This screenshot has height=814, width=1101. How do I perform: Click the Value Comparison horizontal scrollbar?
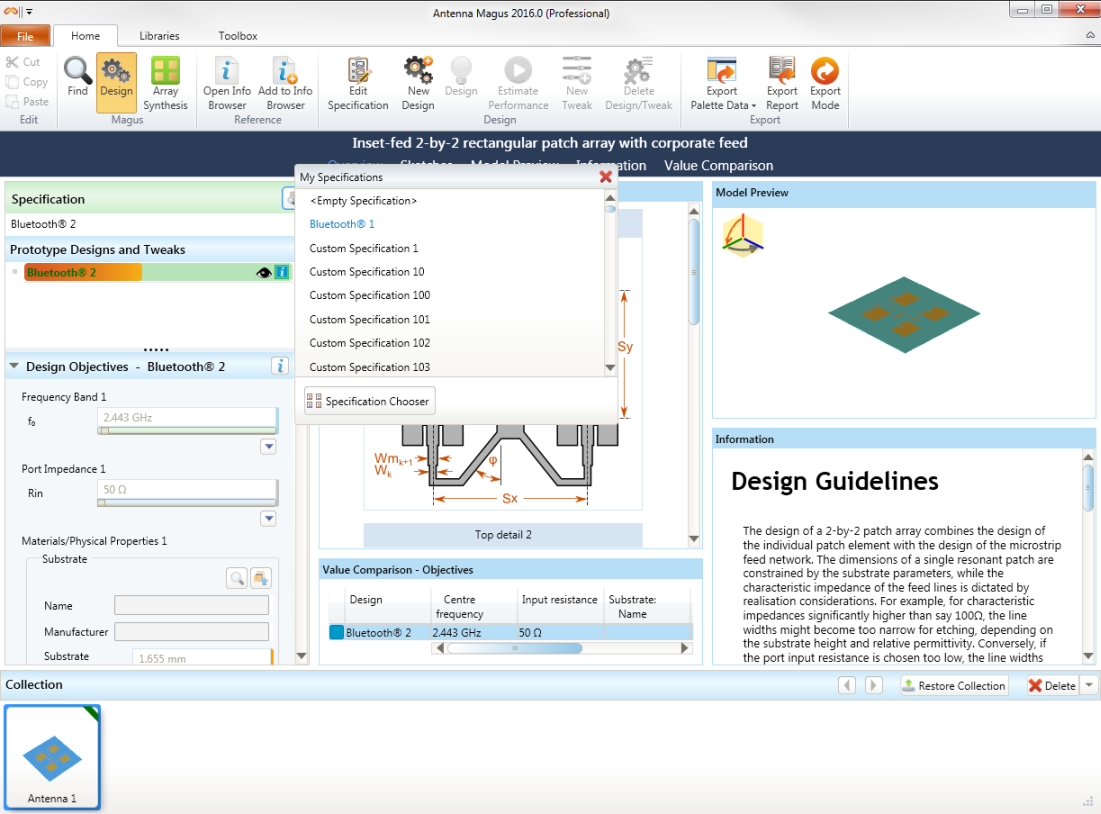[x=515, y=648]
